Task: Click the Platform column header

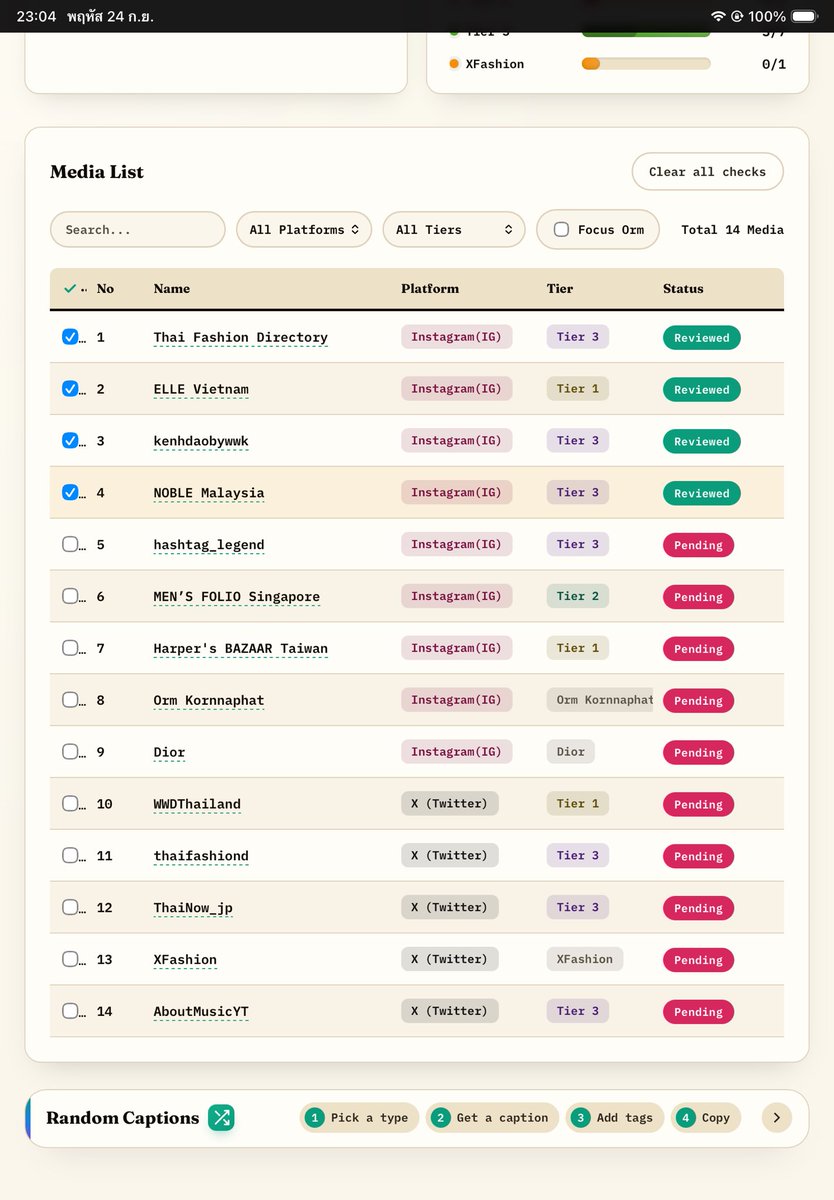Action: 430,289
